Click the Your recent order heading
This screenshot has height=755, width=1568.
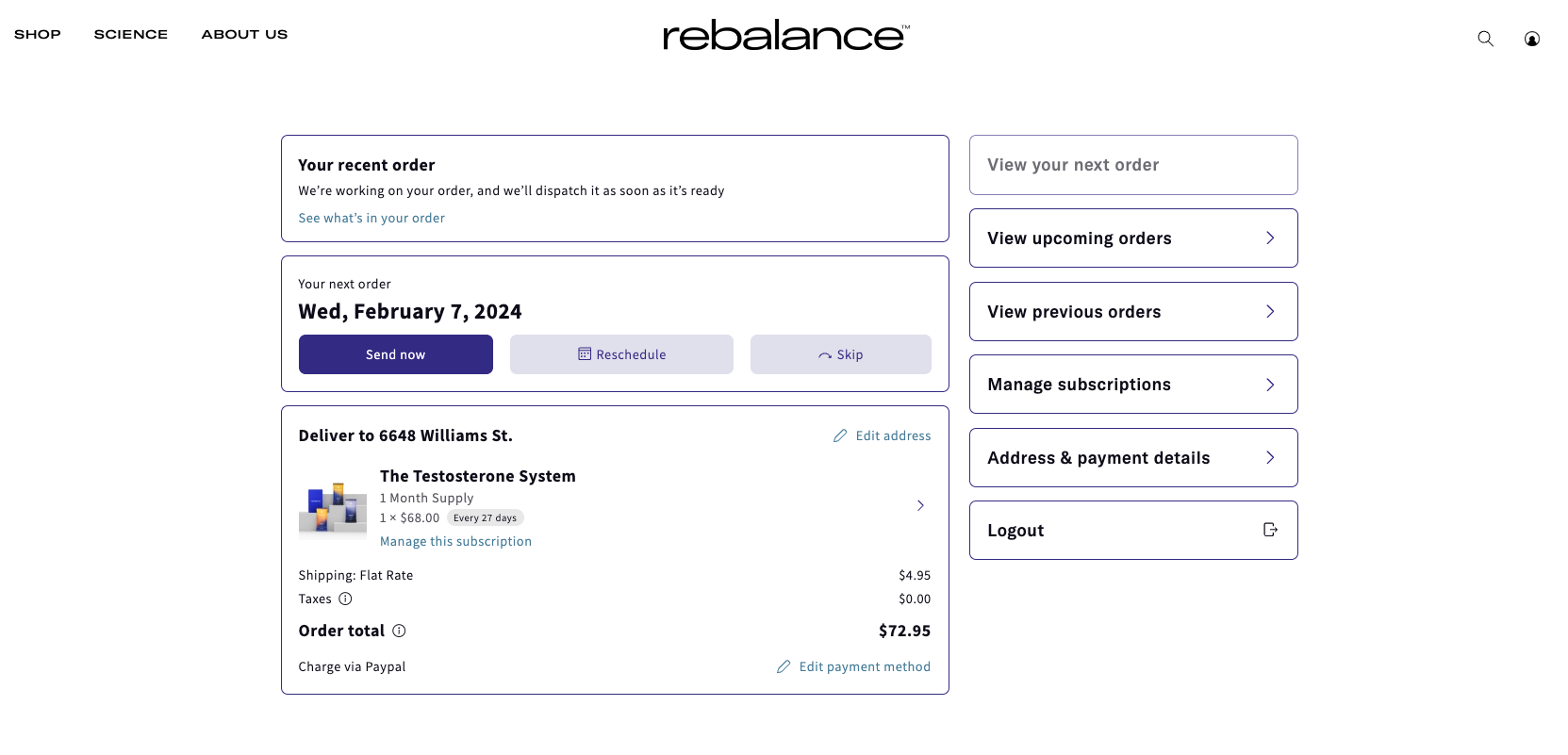pos(367,165)
